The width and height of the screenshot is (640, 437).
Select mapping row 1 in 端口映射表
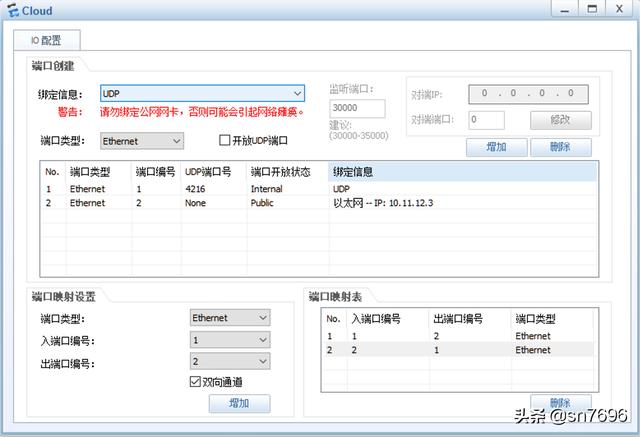coord(458,336)
